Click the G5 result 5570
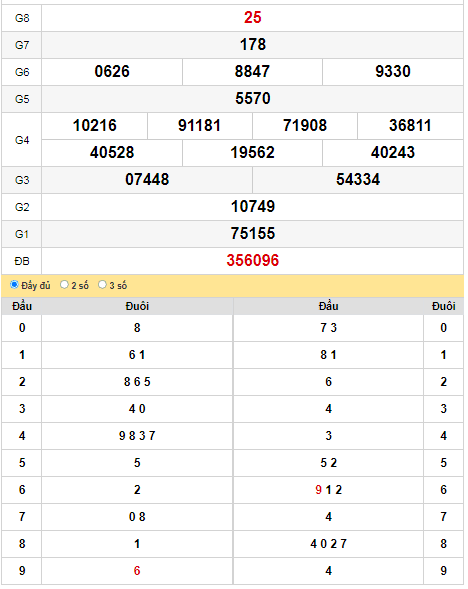The width and height of the screenshot is (468, 589). pyautogui.click(x=253, y=99)
